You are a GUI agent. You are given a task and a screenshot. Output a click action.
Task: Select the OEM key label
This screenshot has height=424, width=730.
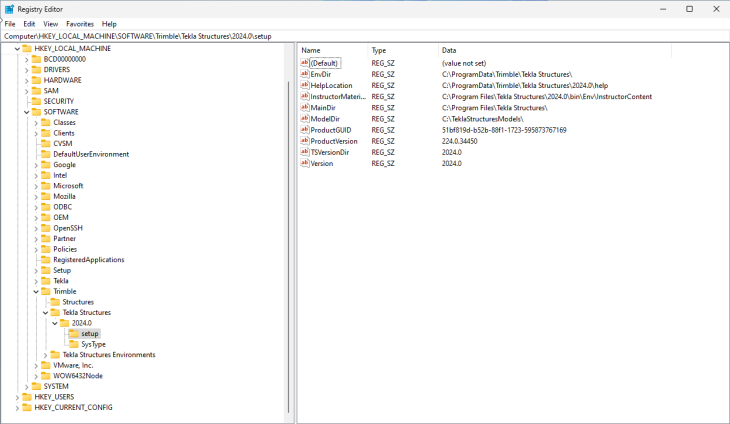click(x=61, y=217)
